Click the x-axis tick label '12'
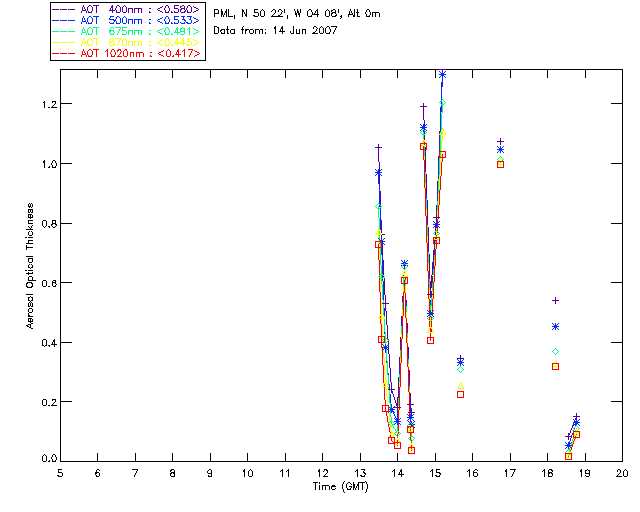The height and width of the screenshot is (512, 640). pyautogui.click(x=322, y=473)
